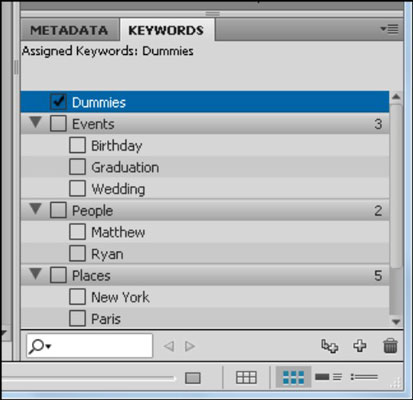Switch to list view icon
The height and width of the screenshot is (400, 413).
click(x=364, y=377)
